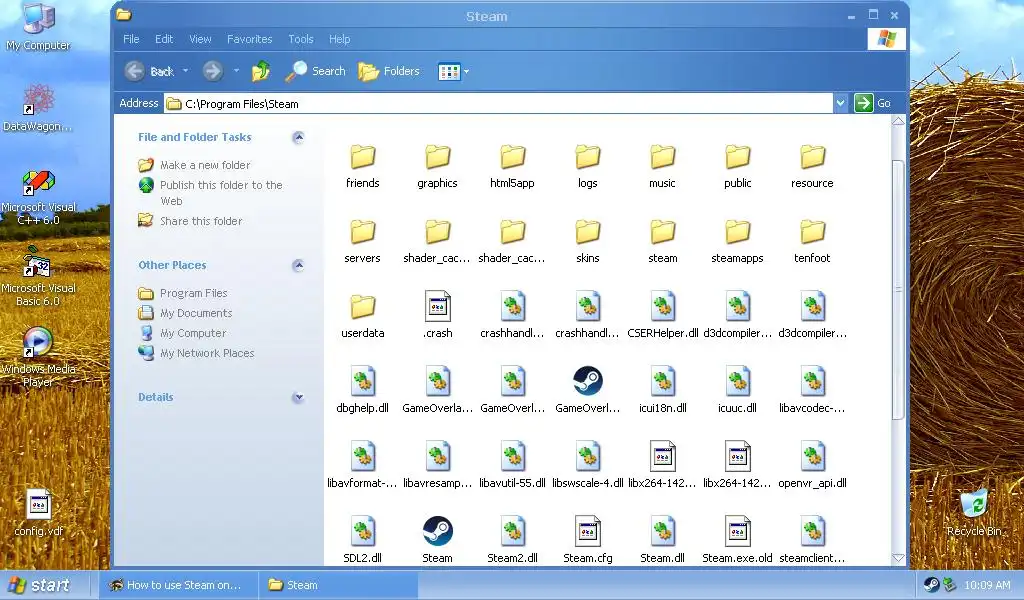Open the logs folder

(x=588, y=166)
